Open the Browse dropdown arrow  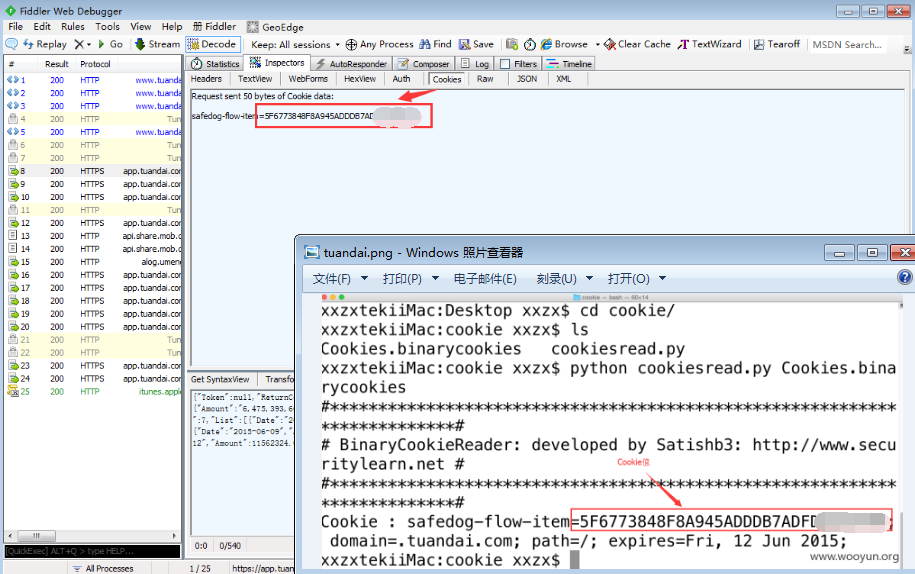(598, 44)
